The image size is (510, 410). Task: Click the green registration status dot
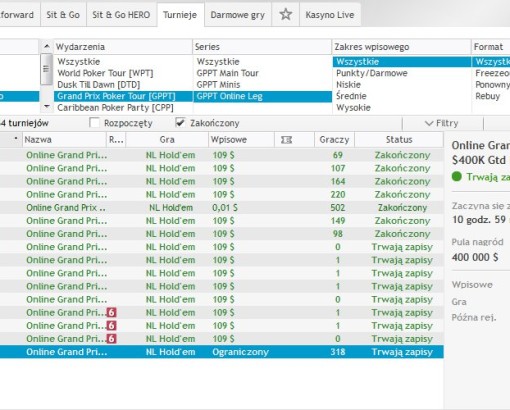click(456, 176)
